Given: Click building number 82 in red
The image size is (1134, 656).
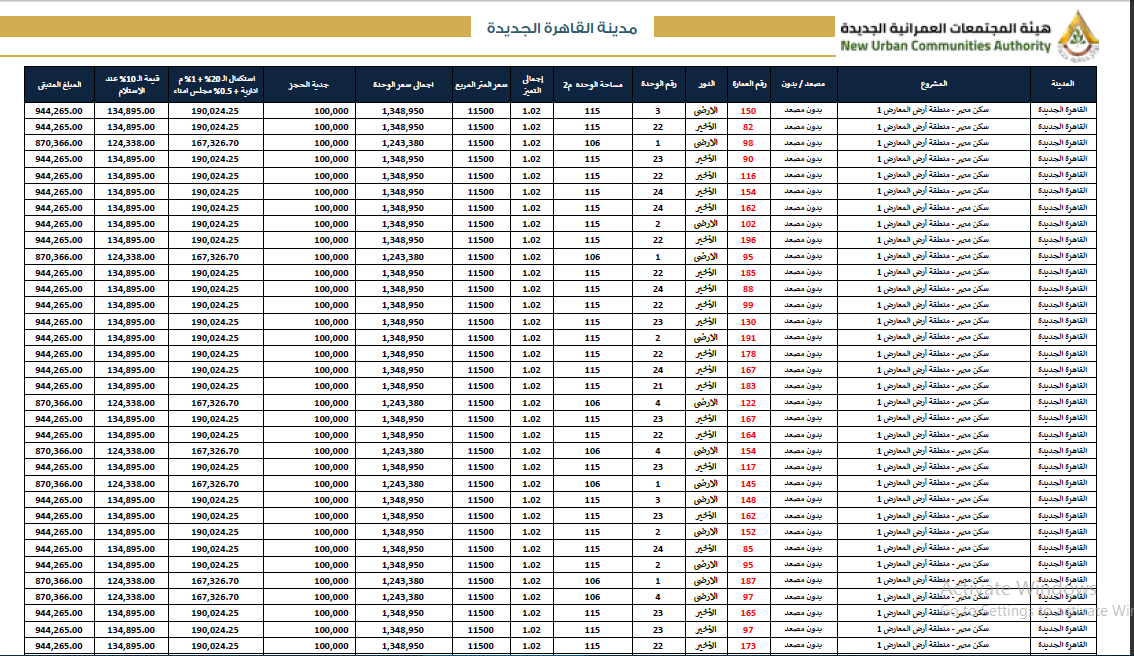Looking at the screenshot, I should [x=748, y=127].
